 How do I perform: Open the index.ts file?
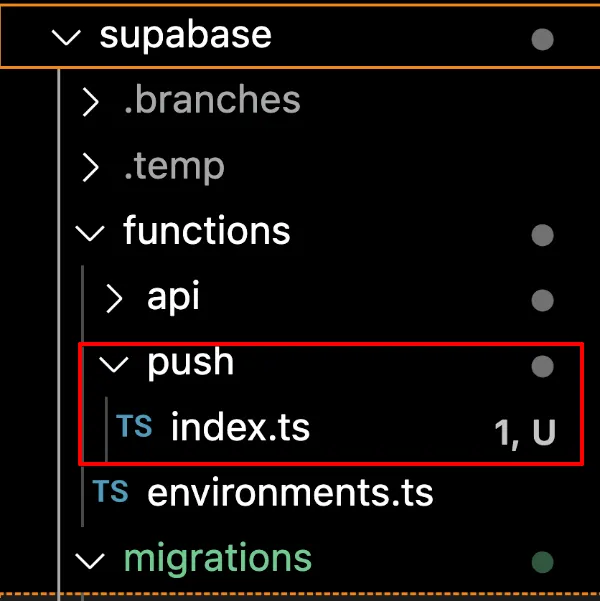240,427
